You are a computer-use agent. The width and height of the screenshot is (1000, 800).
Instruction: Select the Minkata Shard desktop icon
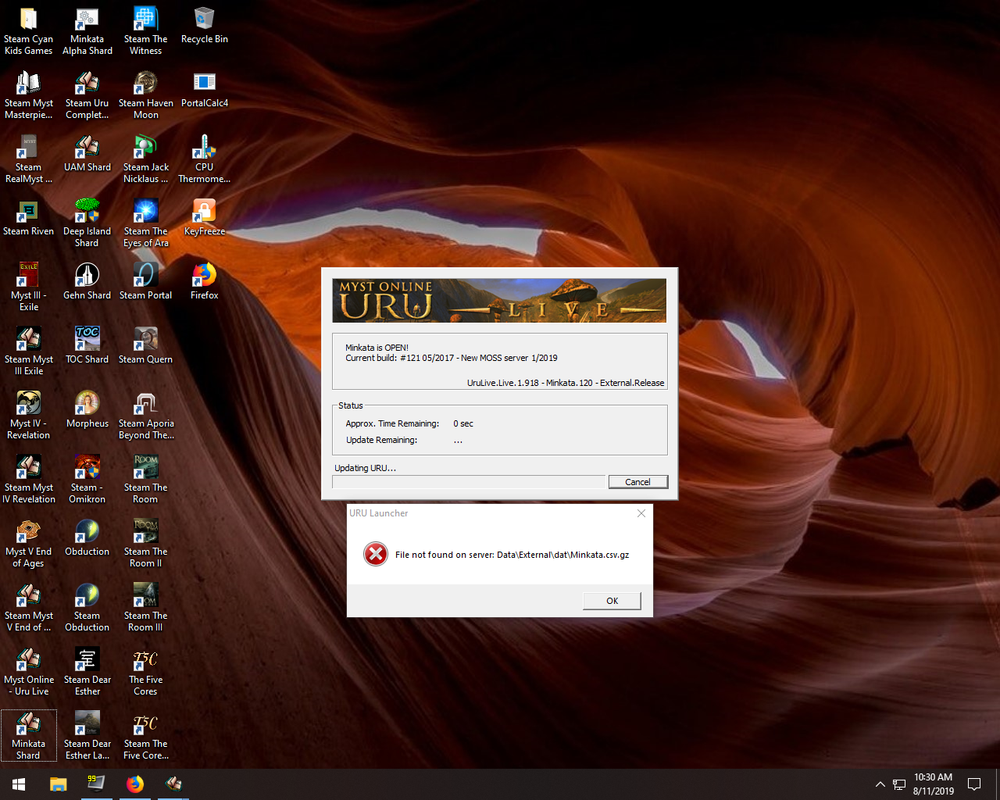pyautogui.click(x=28, y=736)
